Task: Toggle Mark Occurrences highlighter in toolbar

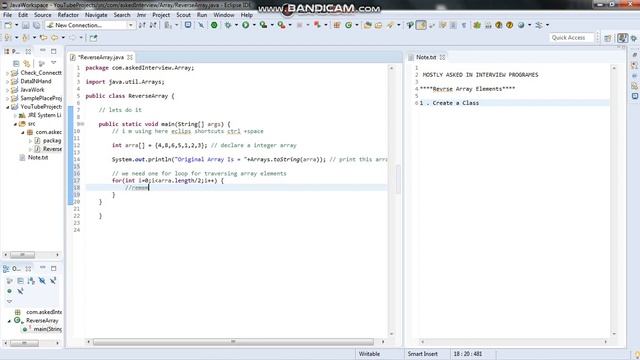Action: (x=421, y=25)
